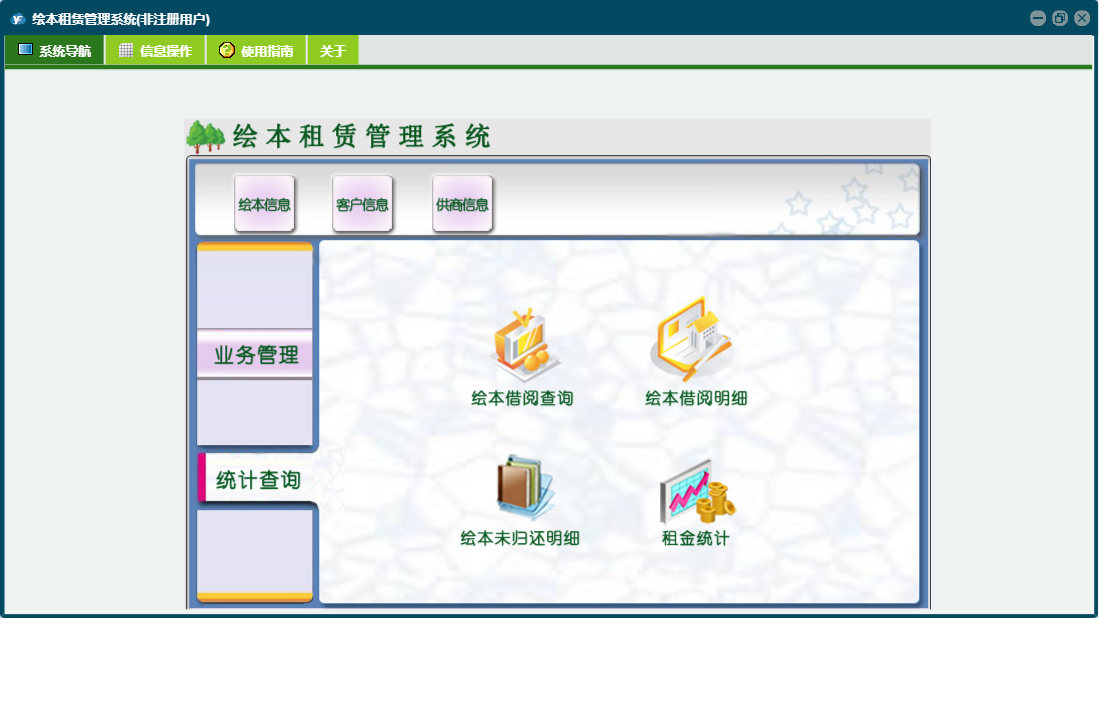Open the 绘本未归还明细 book icon
This screenshot has height=723, width=1099.
[525, 487]
